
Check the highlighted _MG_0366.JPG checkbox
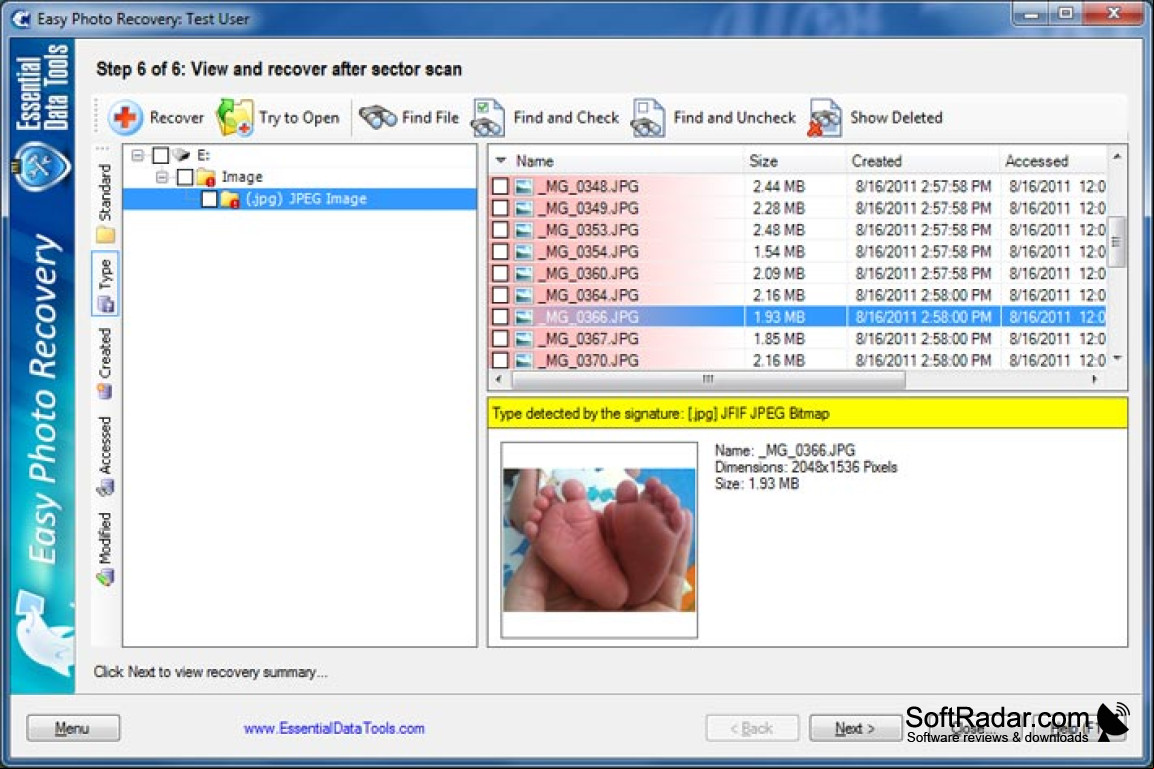(x=500, y=317)
